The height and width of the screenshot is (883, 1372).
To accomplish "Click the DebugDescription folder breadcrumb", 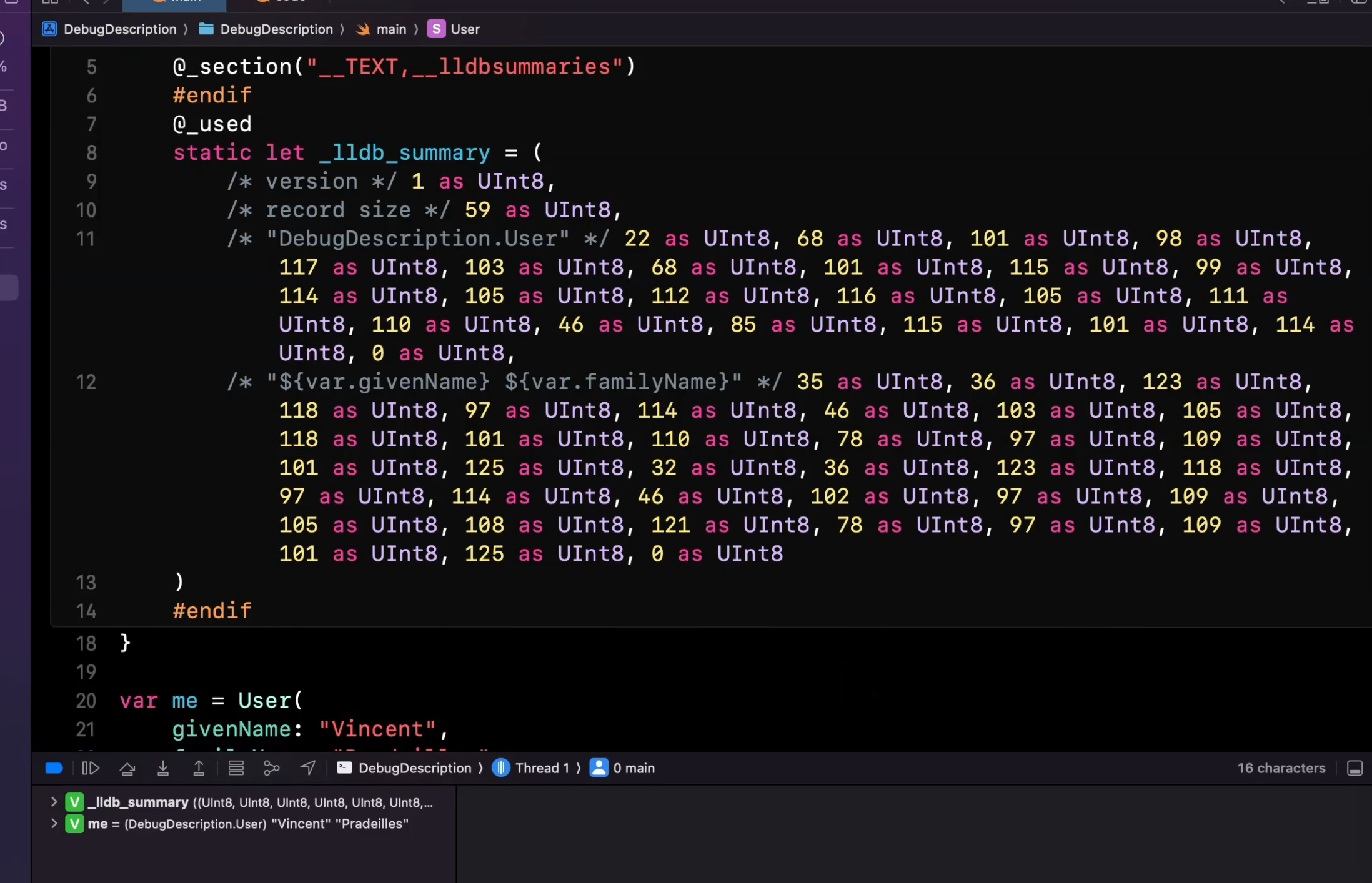I will click(266, 29).
